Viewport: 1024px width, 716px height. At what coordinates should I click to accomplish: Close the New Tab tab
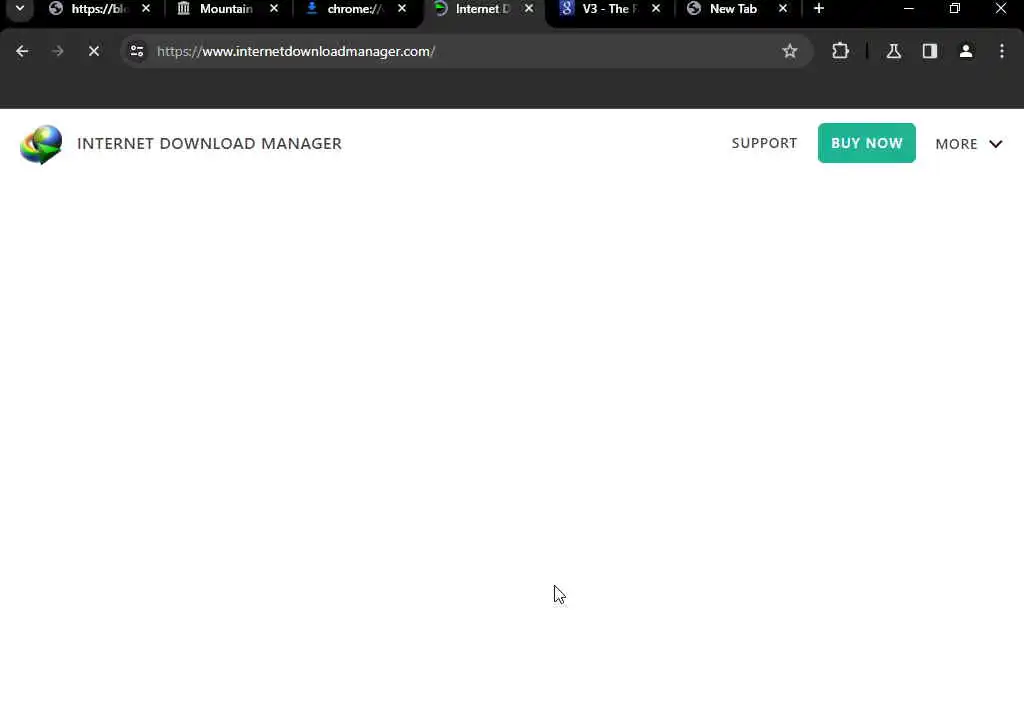783,8
